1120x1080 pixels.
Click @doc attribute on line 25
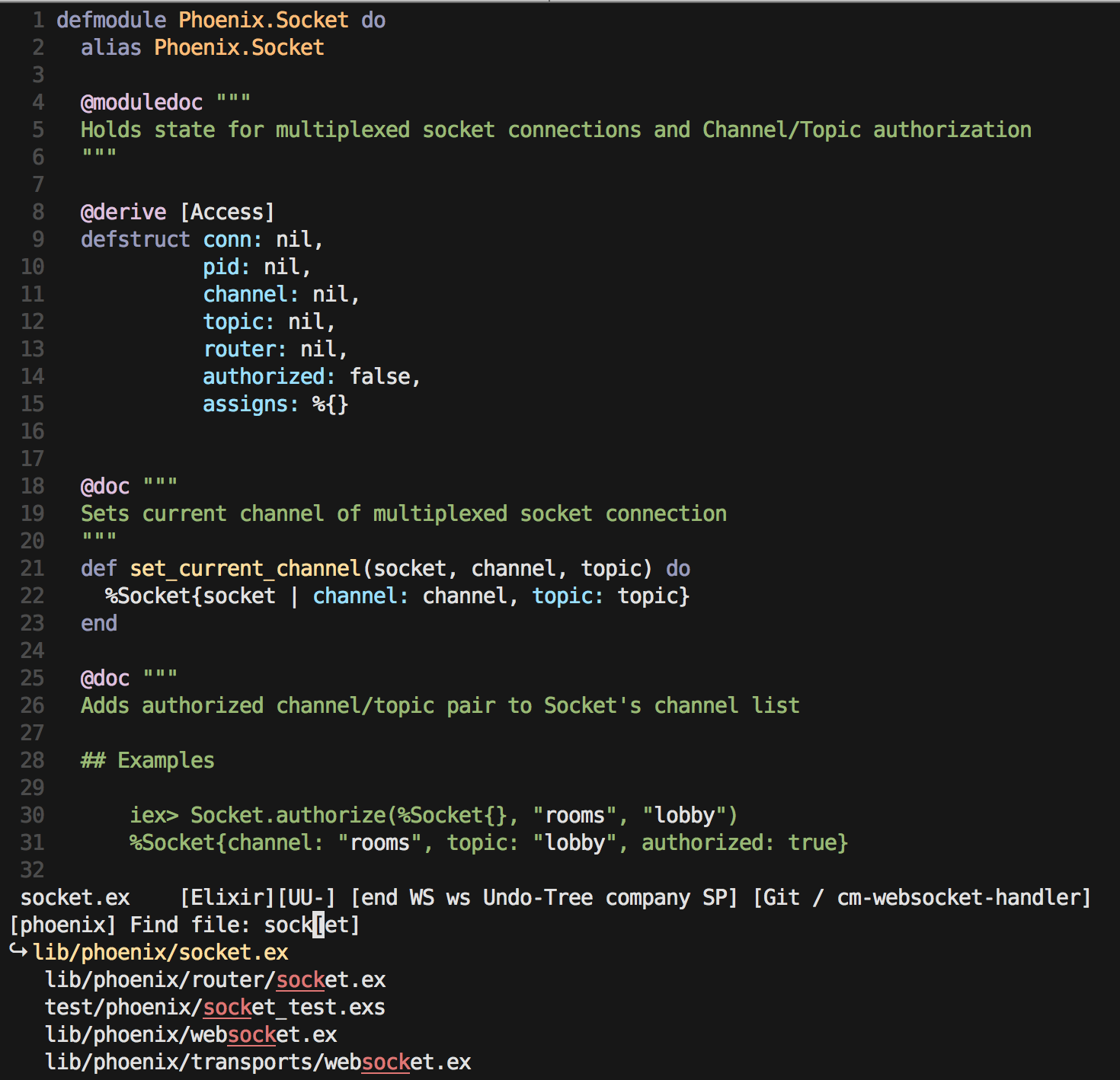[105, 678]
